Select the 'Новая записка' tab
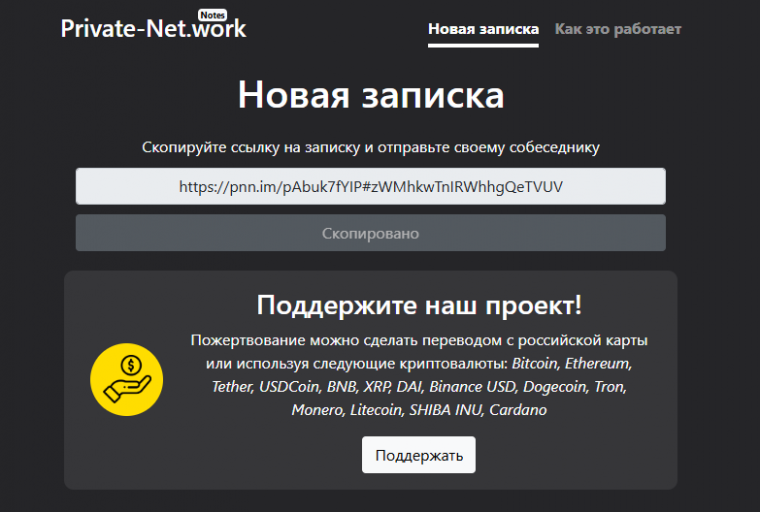Image resolution: width=760 pixels, height=512 pixels. [x=483, y=29]
